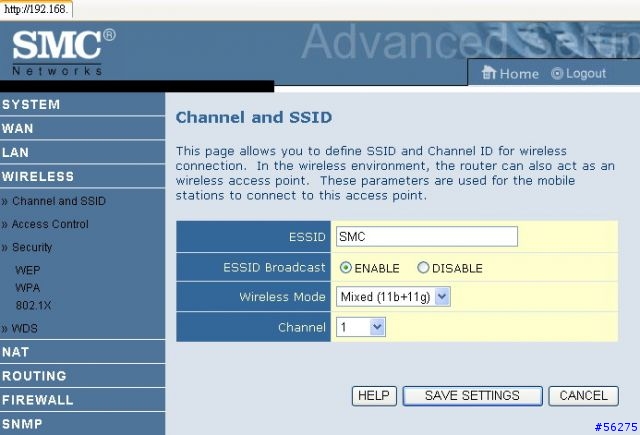This screenshot has width=640, height=435.
Task: Open the FIREWALL menu section
Action: [82, 400]
